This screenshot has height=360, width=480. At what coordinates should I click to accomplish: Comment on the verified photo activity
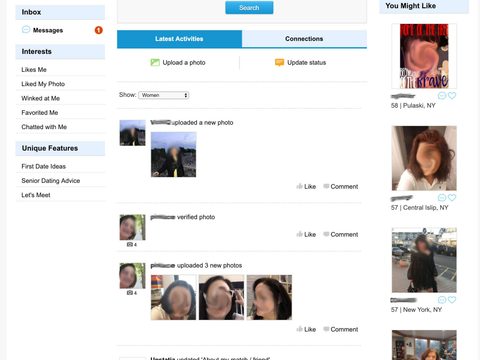344,235
